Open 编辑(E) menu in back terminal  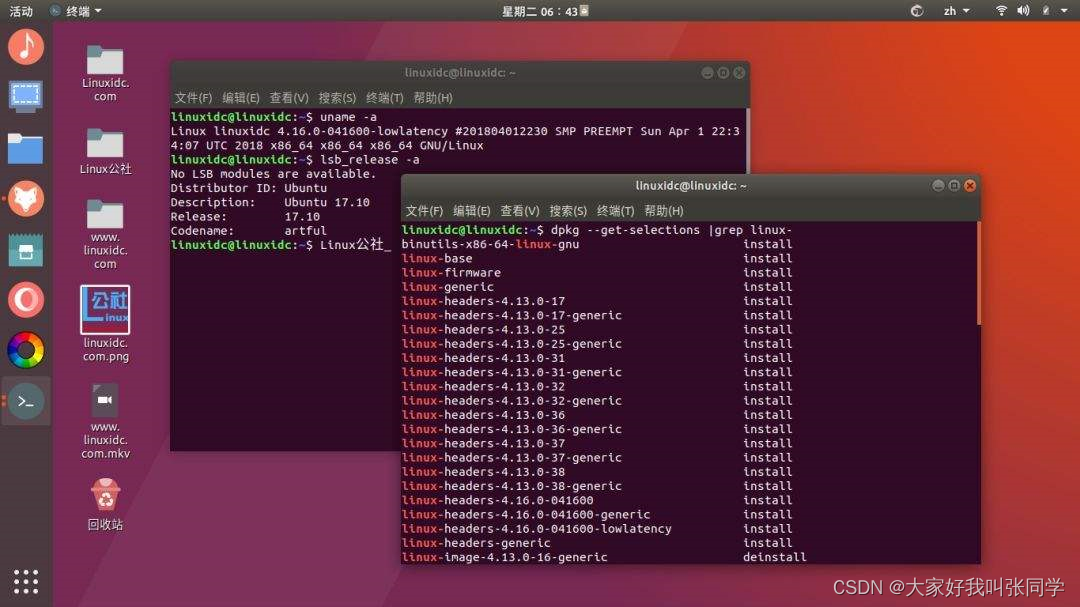pyautogui.click(x=240, y=98)
